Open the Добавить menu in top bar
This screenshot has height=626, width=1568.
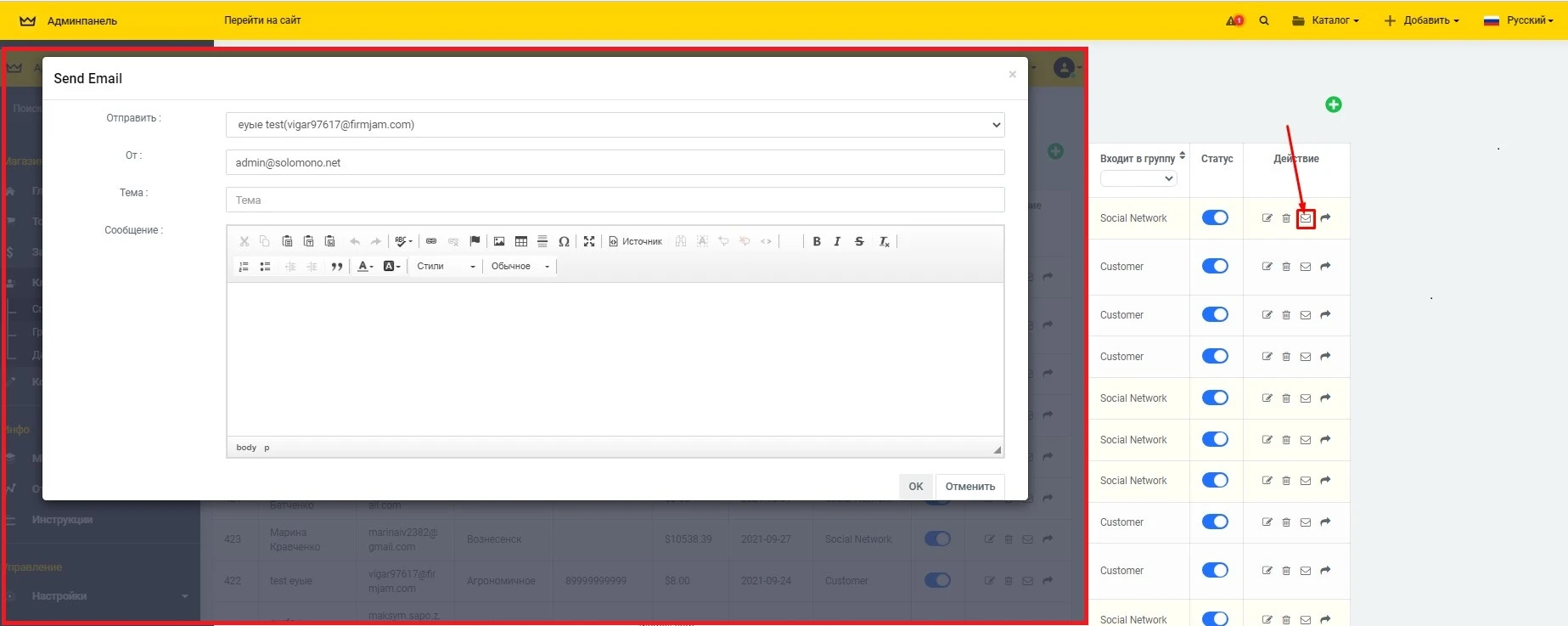(1422, 20)
